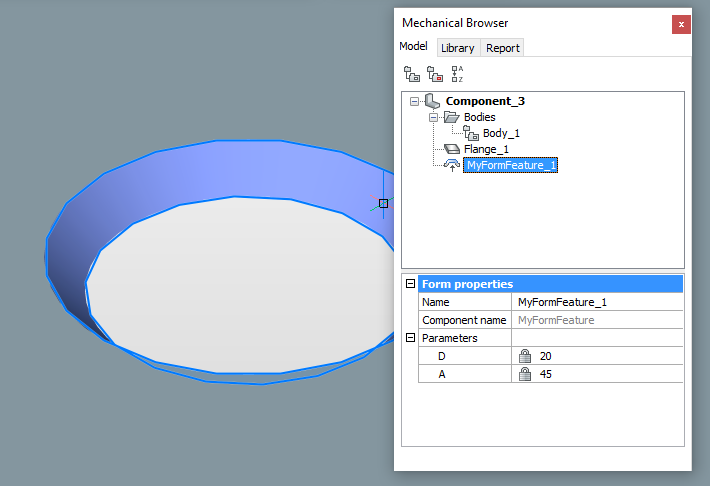Click the value 20 of parameter D
The width and height of the screenshot is (710, 486).
[546, 356]
